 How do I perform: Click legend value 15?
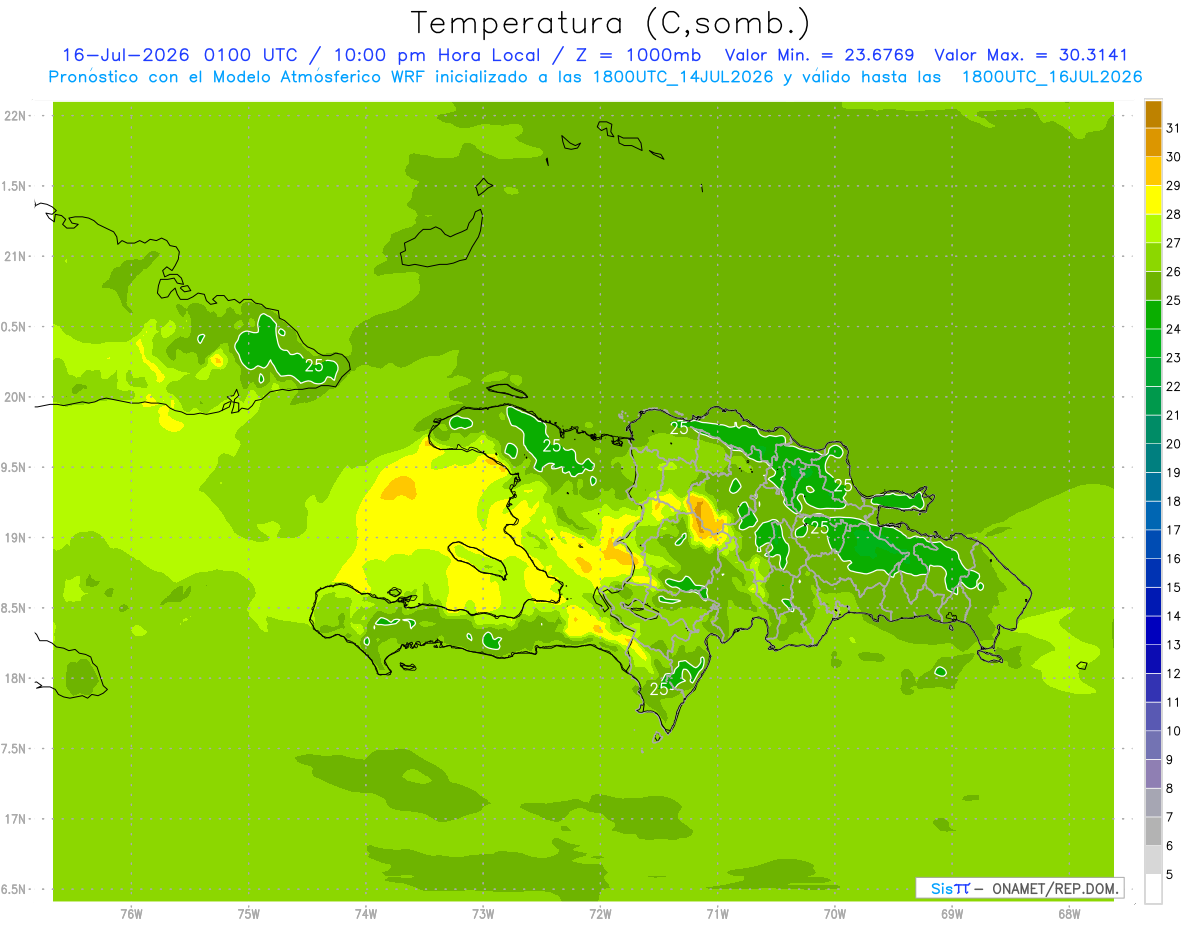point(1174,587)
